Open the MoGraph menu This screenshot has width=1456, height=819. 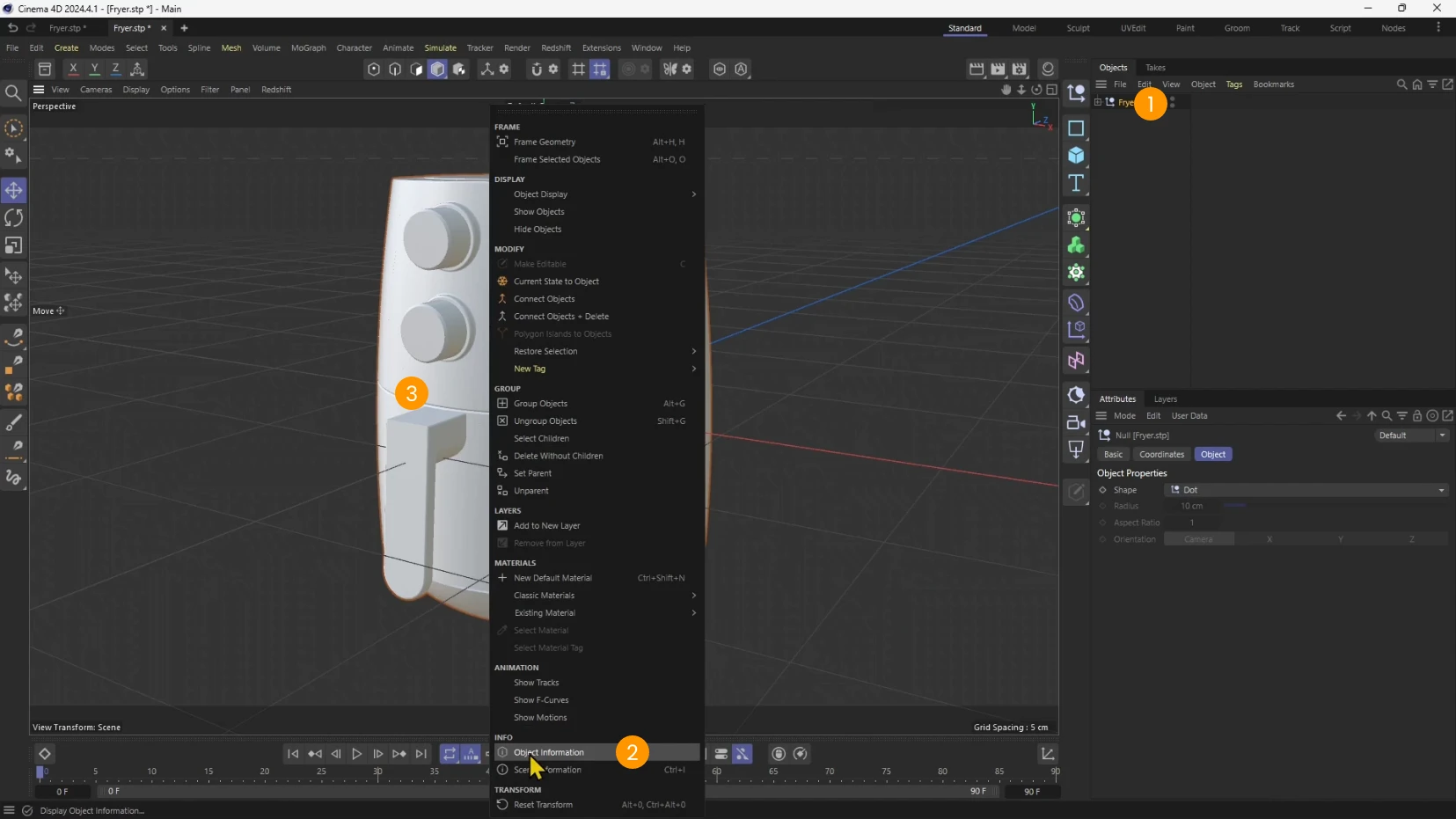tap(308, 48)
